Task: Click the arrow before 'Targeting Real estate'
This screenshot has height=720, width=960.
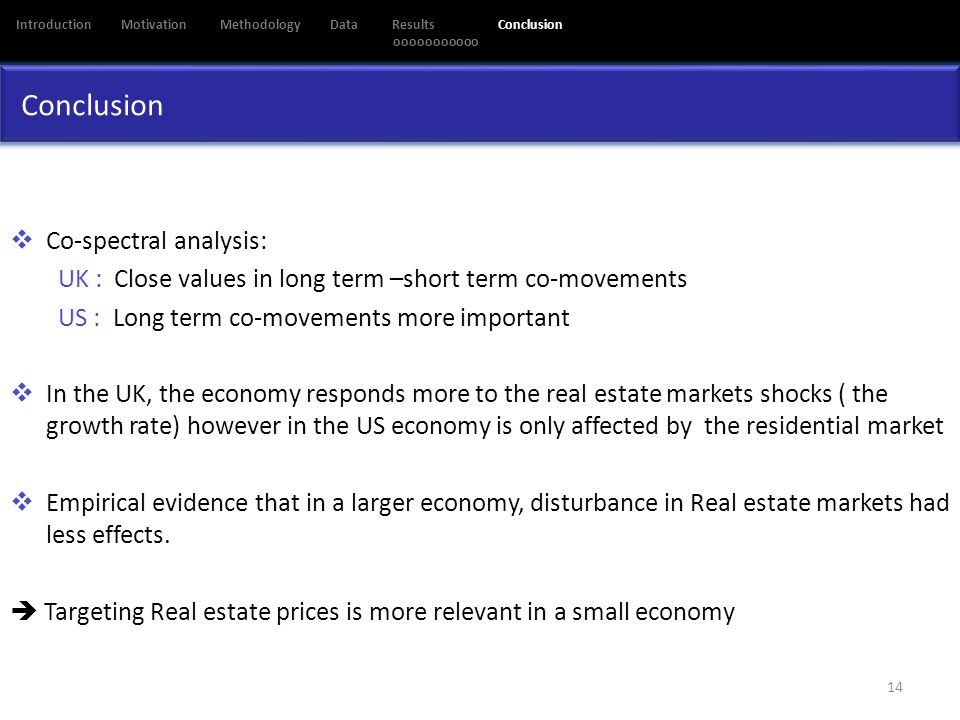Action: tap(24, 610)
